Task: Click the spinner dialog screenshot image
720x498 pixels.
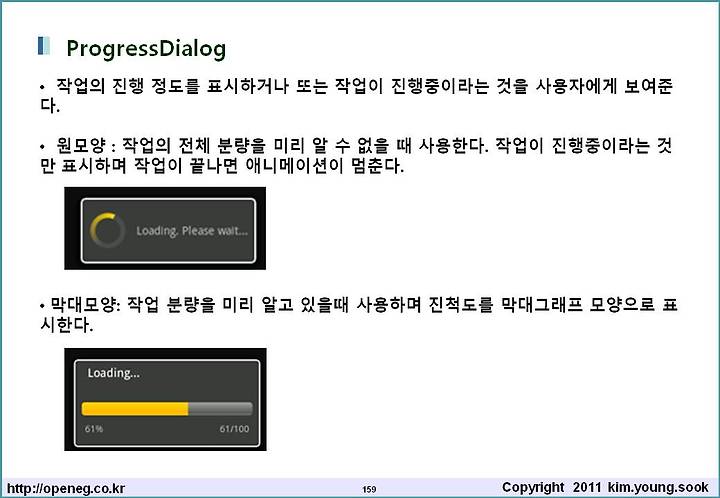Action: pyautogui.click(x=165, y=228)
